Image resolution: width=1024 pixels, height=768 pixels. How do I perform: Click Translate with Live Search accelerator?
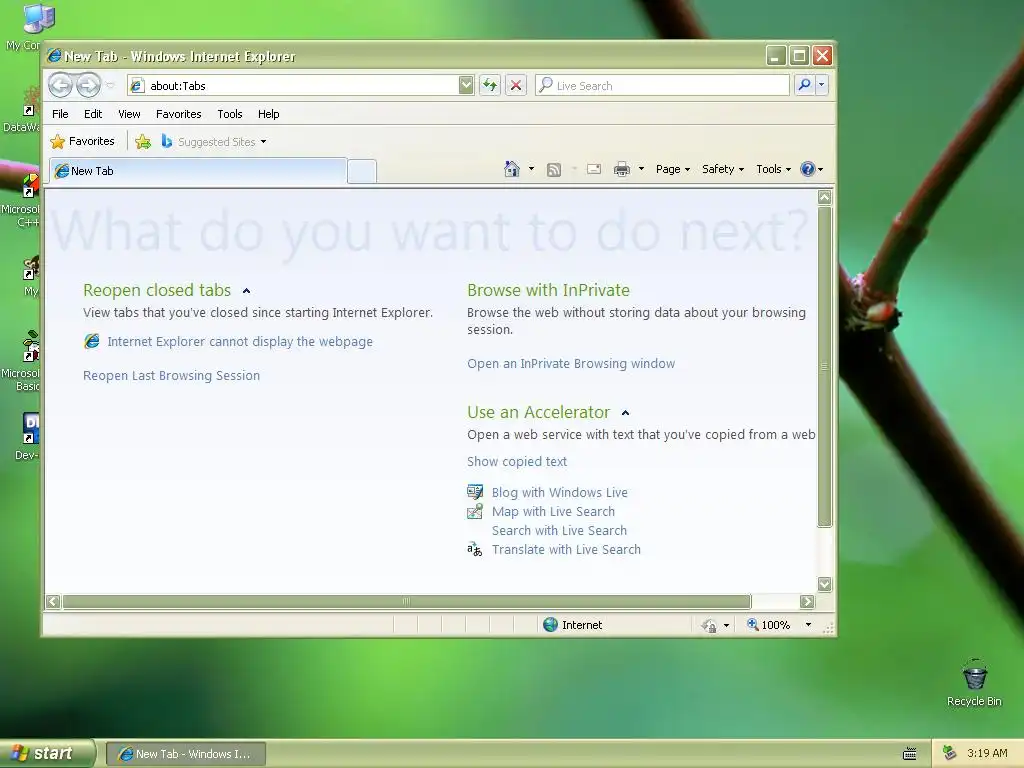tap(566, 549)
